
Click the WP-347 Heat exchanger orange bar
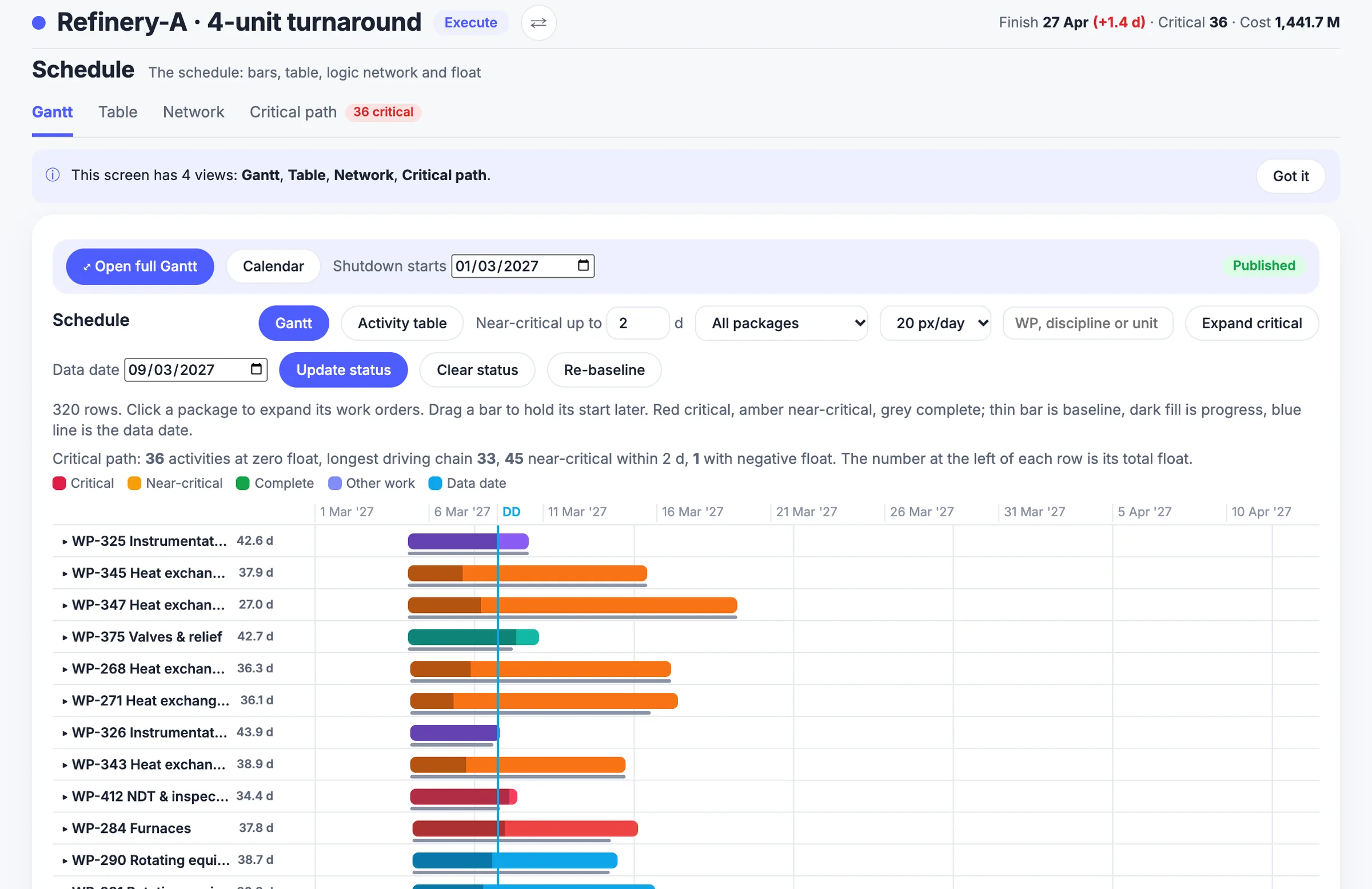[x=572, y=605]
